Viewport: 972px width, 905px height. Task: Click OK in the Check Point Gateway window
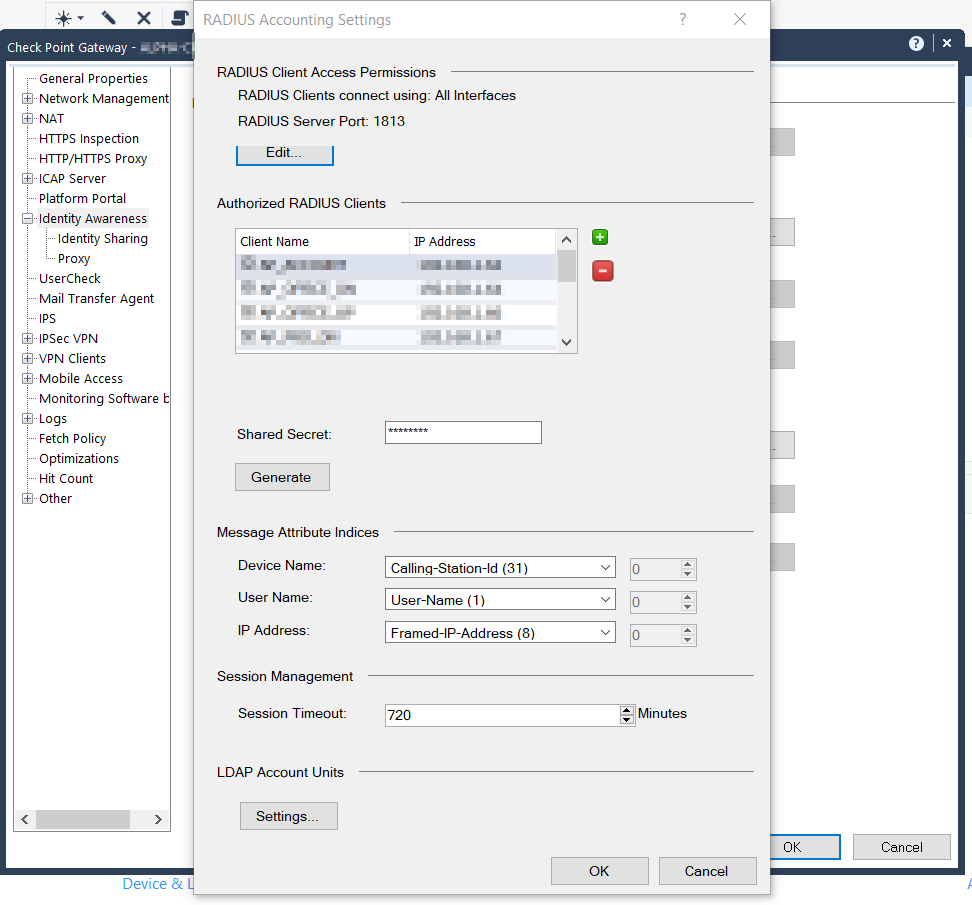point(805,847)
